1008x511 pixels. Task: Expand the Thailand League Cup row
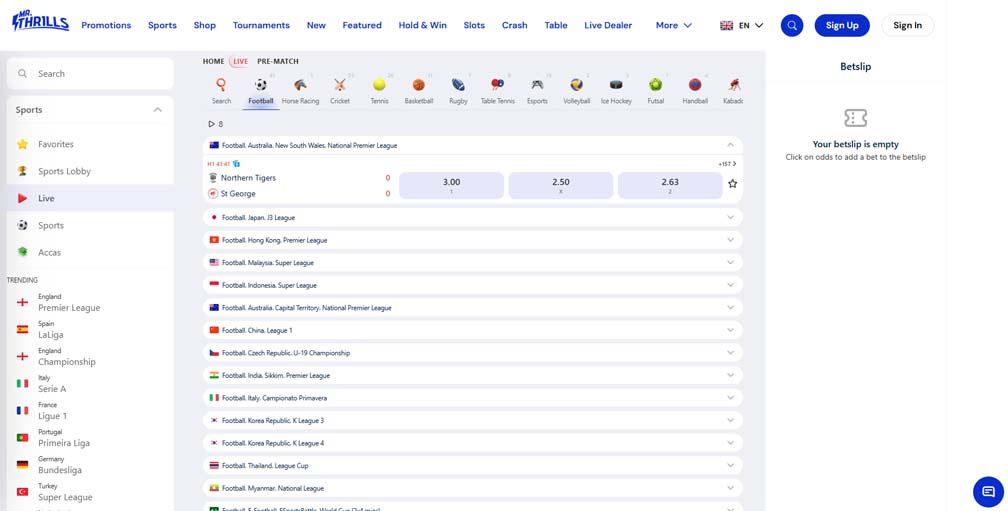coord(472,465)
